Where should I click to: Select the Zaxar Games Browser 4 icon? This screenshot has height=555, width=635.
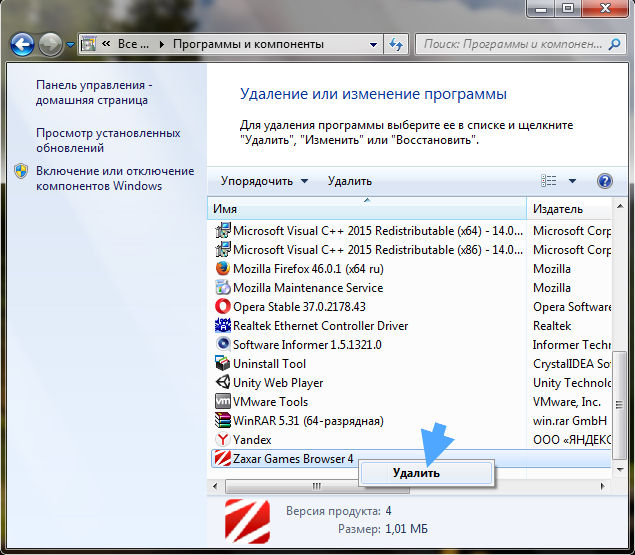click(223, 459)
